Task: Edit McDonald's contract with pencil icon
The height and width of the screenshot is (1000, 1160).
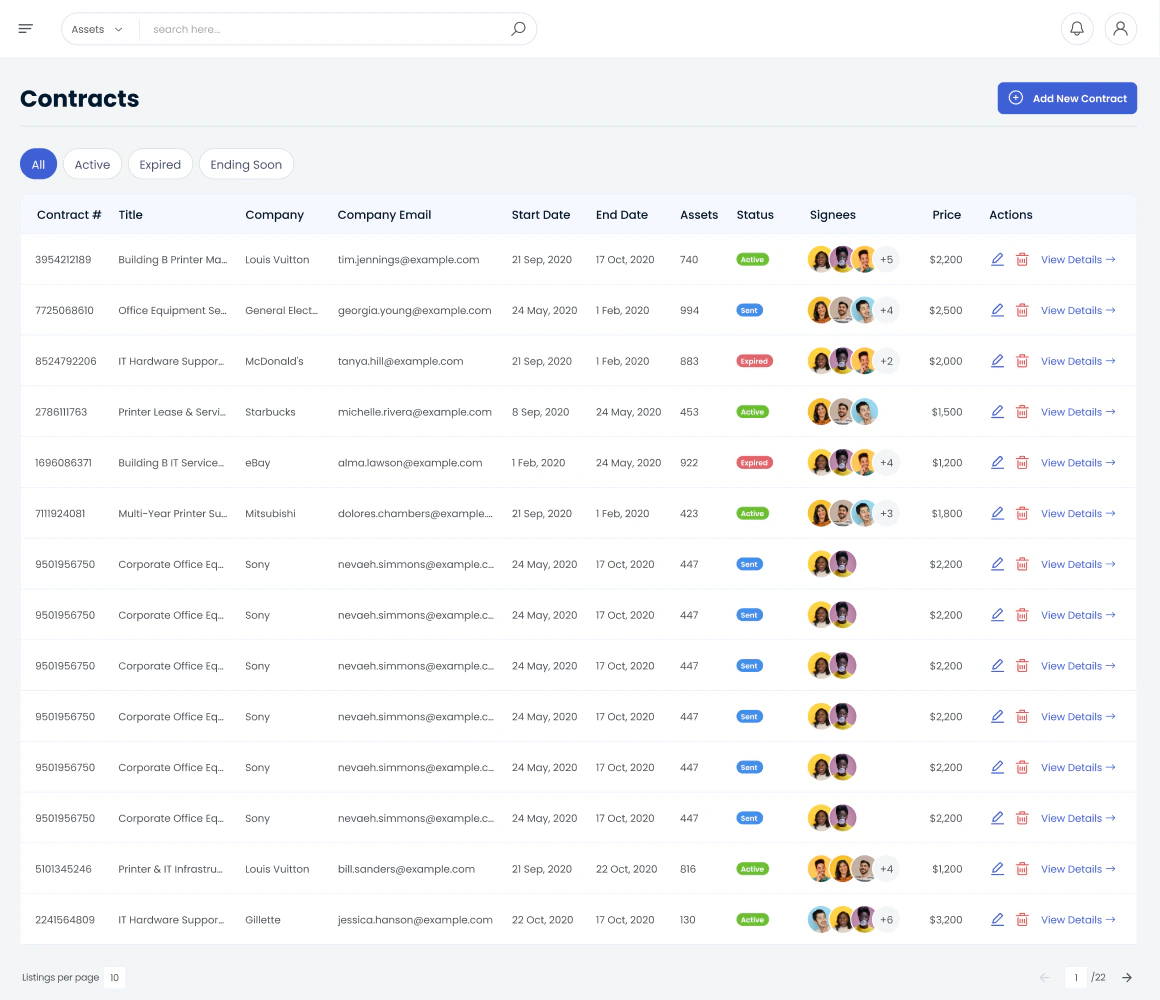Action: tap(997, 361)
